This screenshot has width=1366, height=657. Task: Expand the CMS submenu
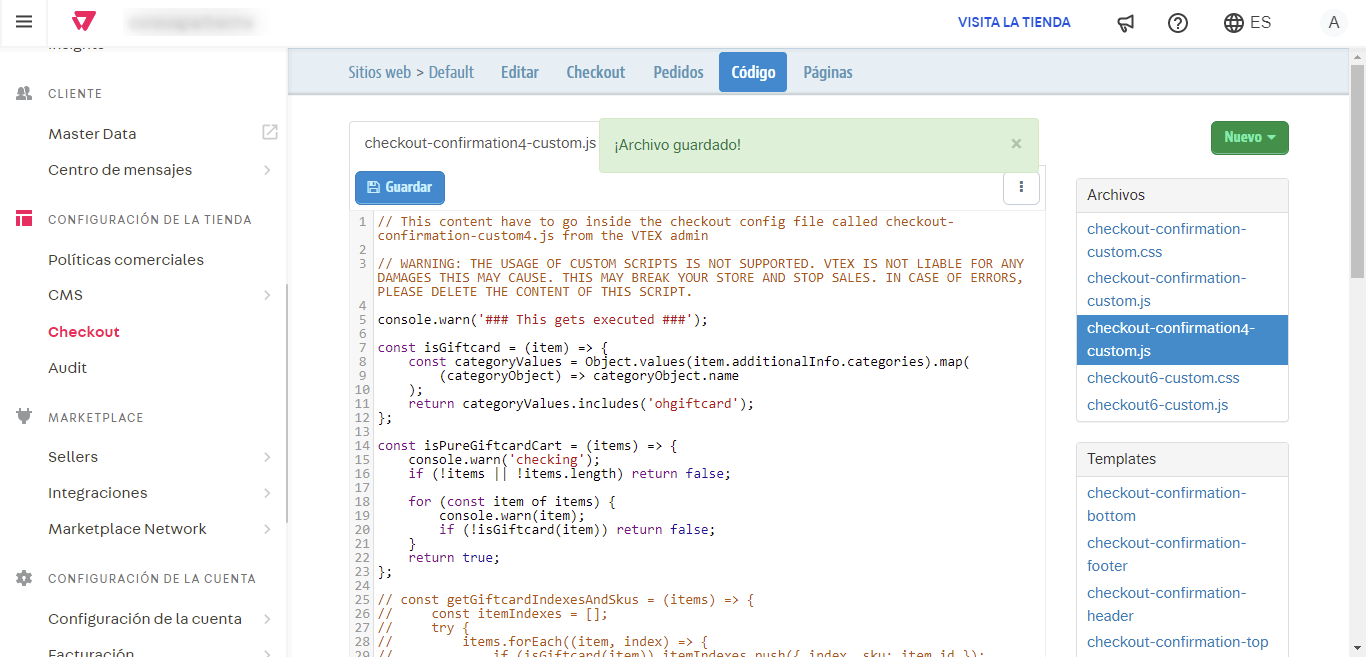click(x=267, y=295)
